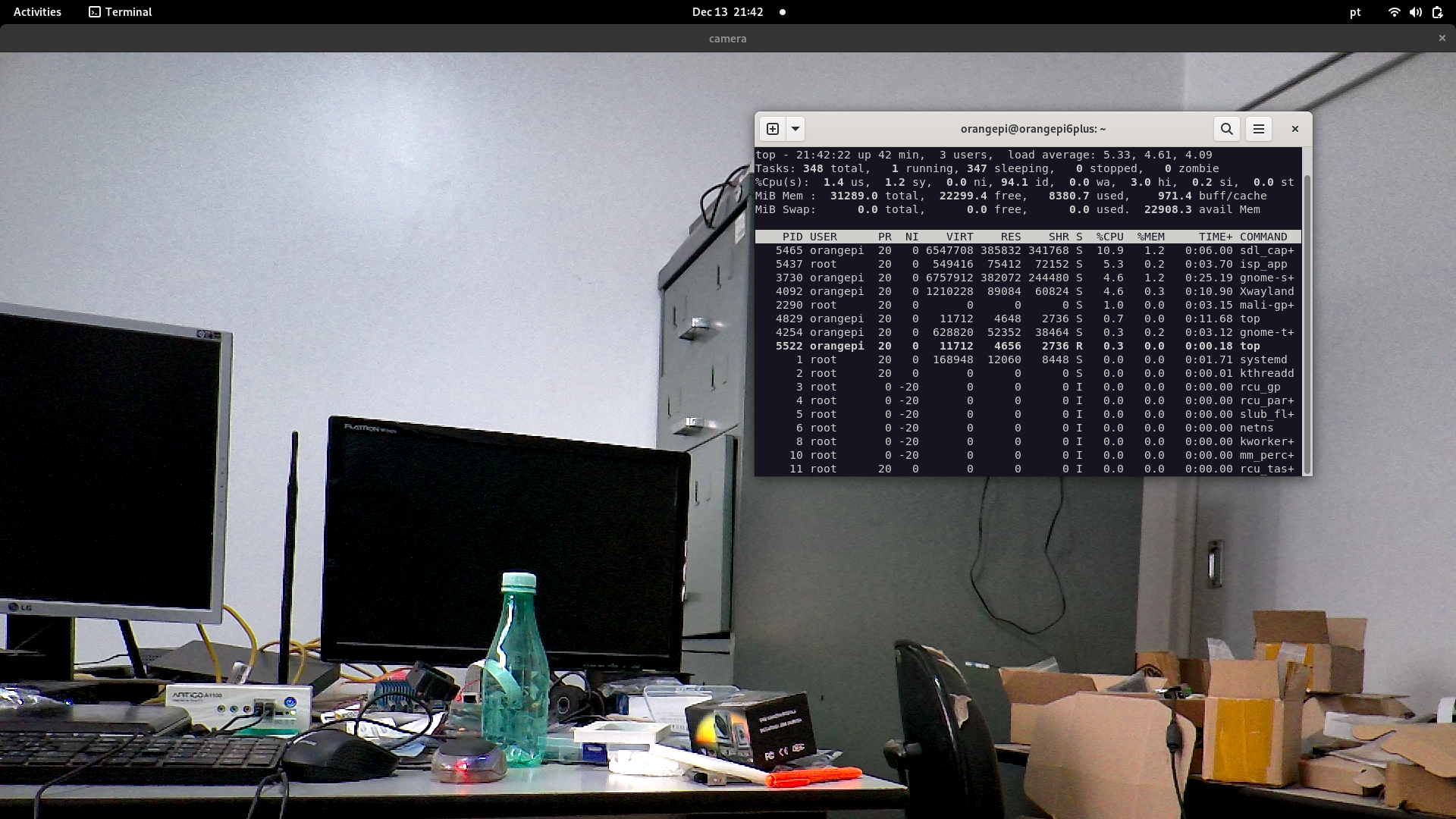
Task: Open the date and time calendar menu
Action: pyautogui.click(x=727, y=12)
